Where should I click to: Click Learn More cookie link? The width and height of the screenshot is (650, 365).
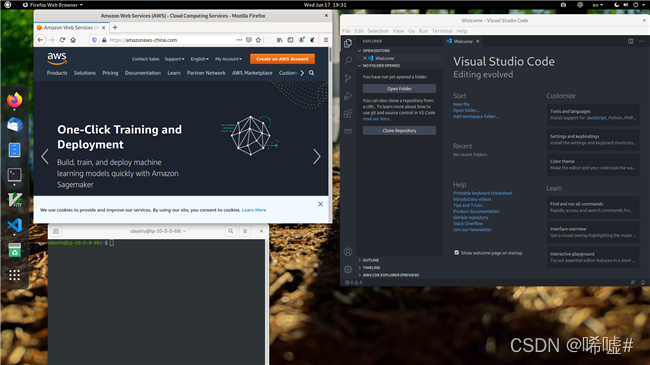(x=254, y=210)
